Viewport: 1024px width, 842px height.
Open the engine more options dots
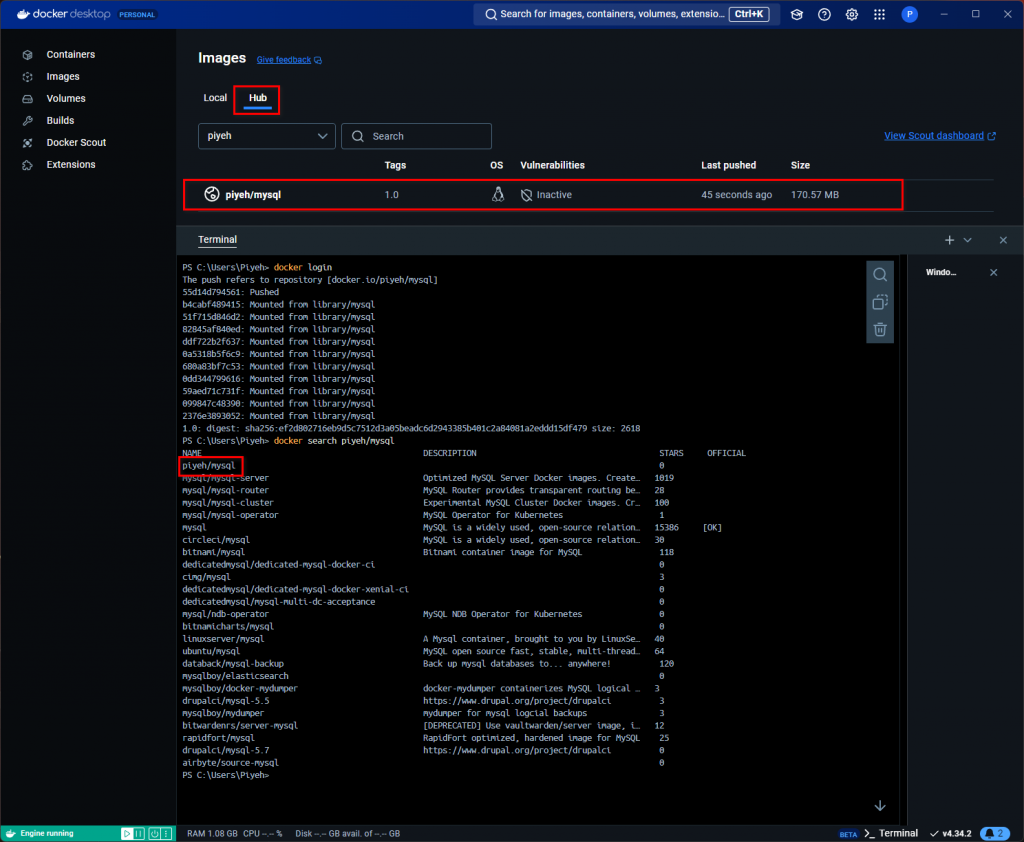(167, 834)
